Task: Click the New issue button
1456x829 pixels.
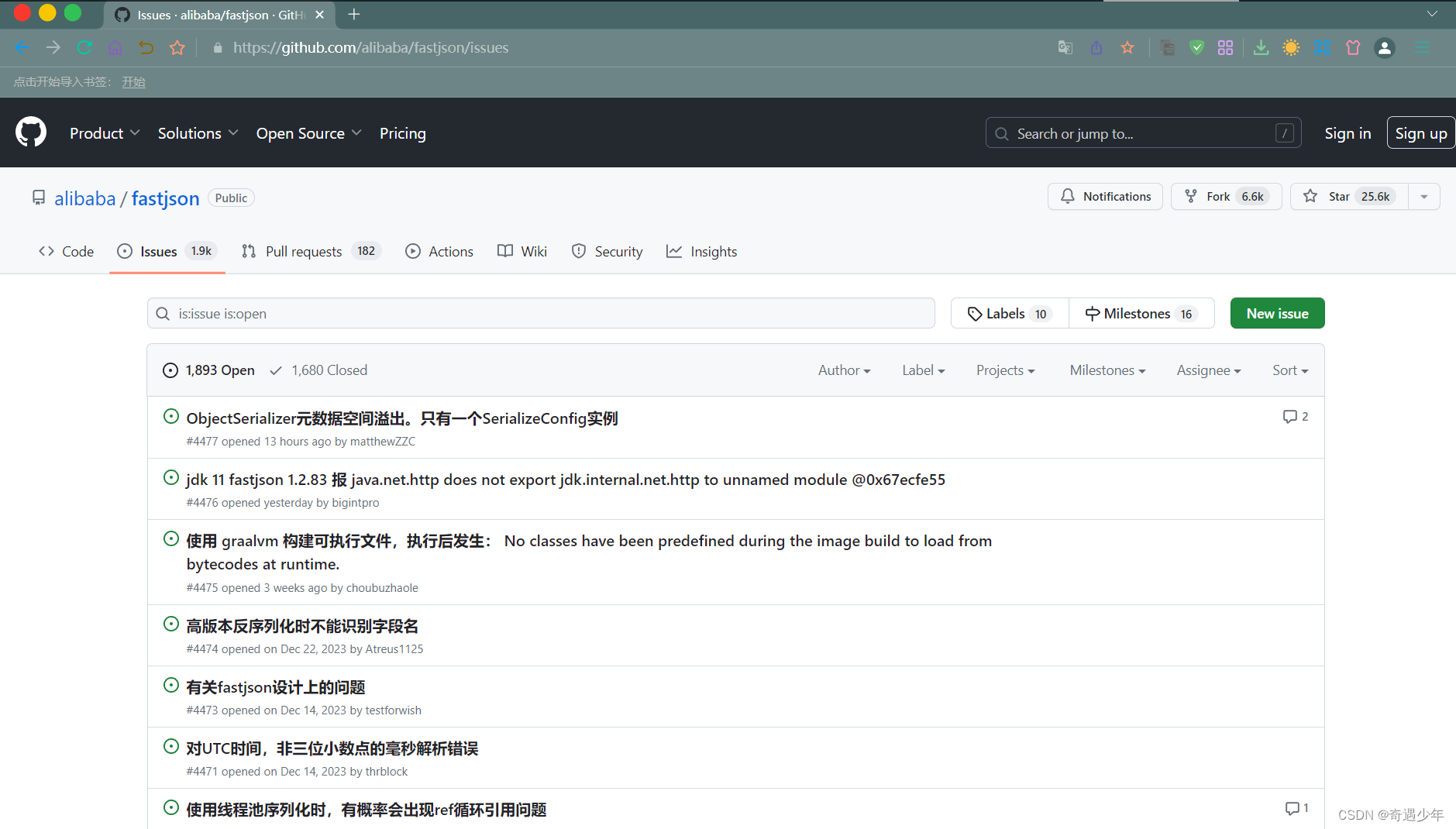Action: 1277,313
